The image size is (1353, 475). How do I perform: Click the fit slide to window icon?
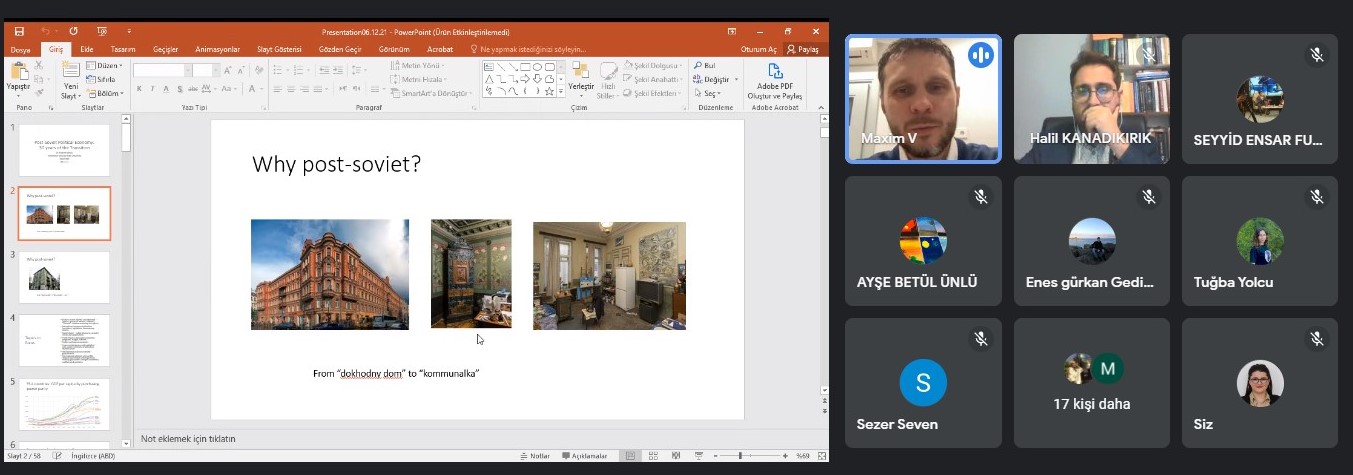click(x=820, y=456)
